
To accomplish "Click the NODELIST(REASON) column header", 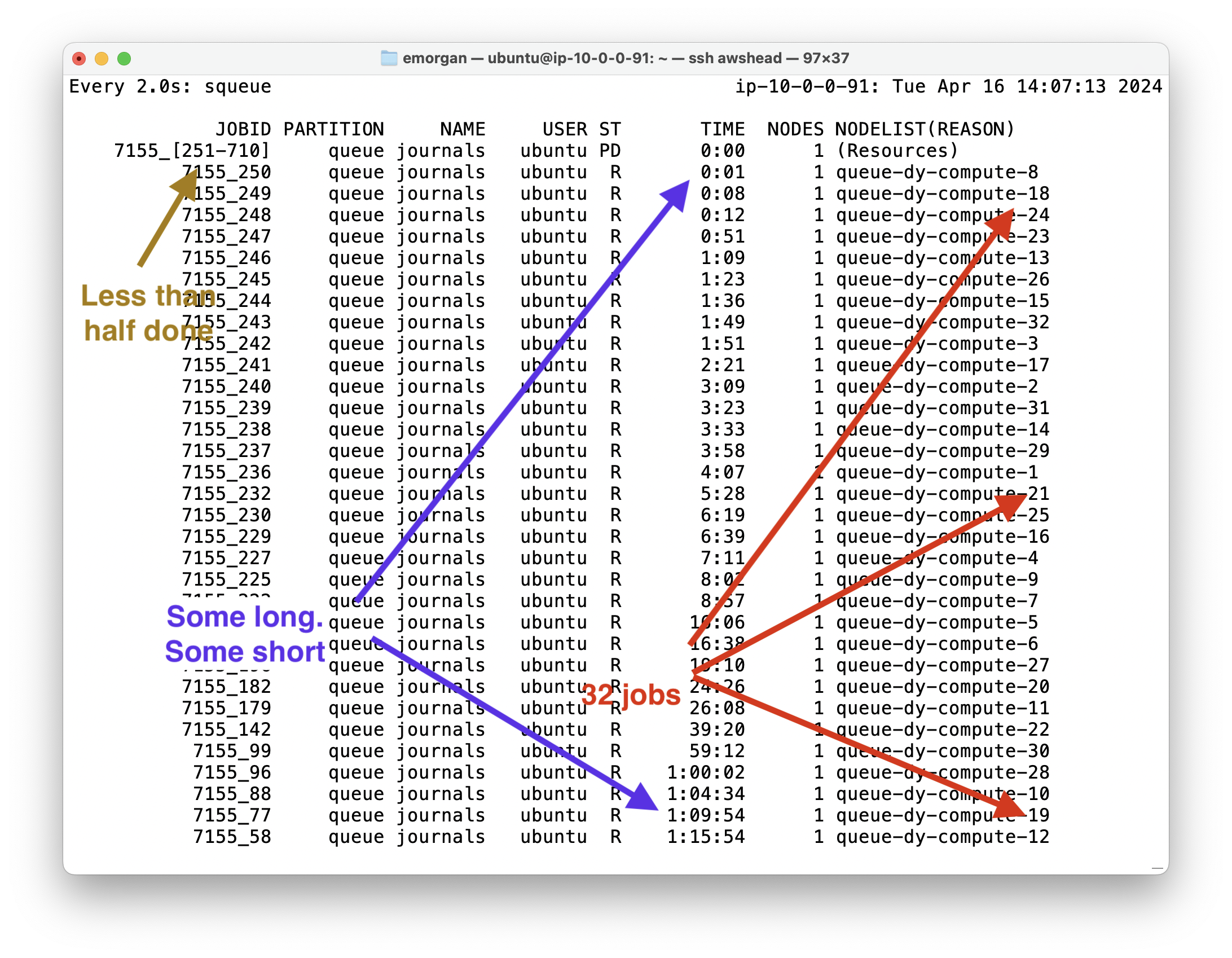I will [x=925, y=129].
